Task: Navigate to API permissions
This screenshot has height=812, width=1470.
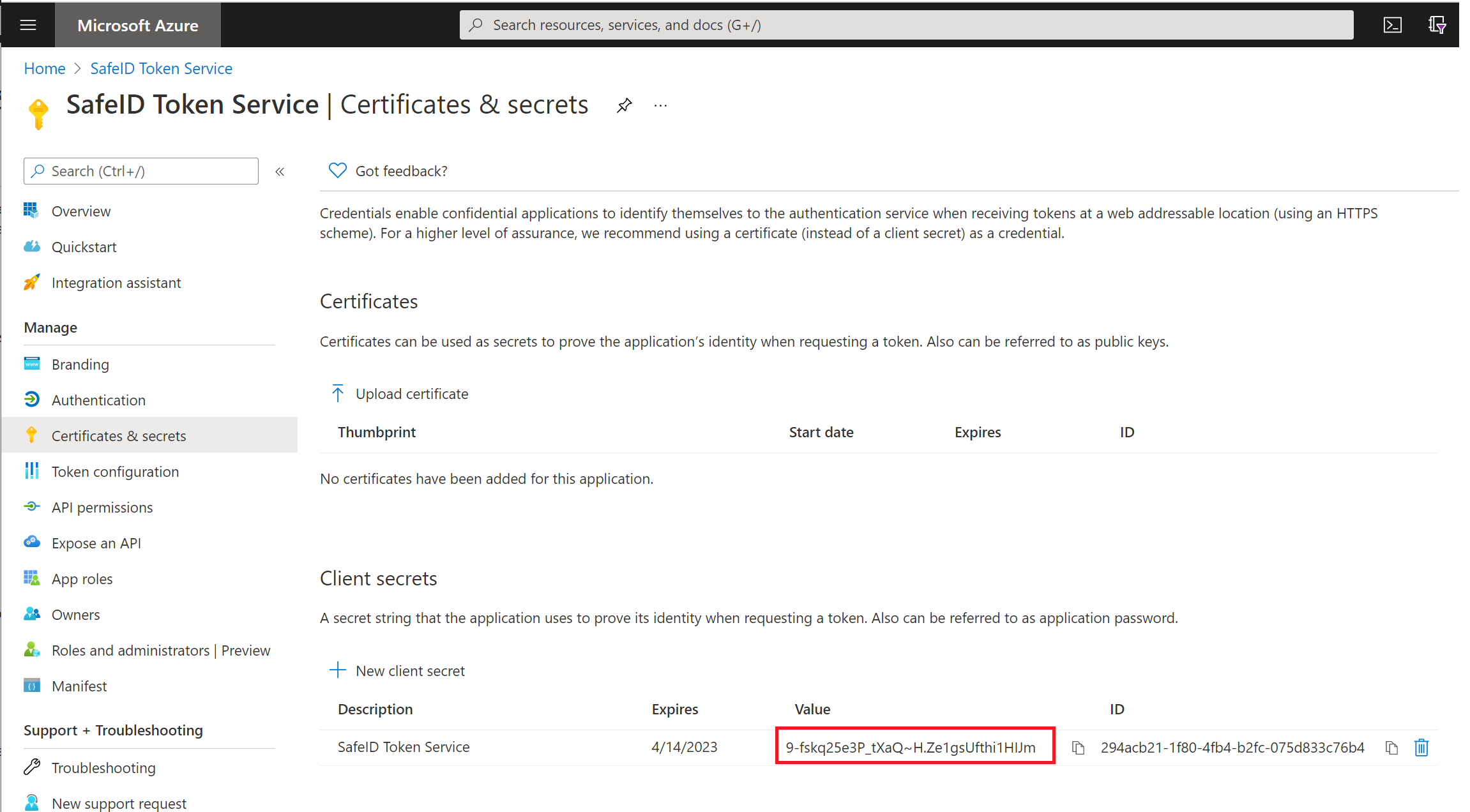Action: (102, 507)
